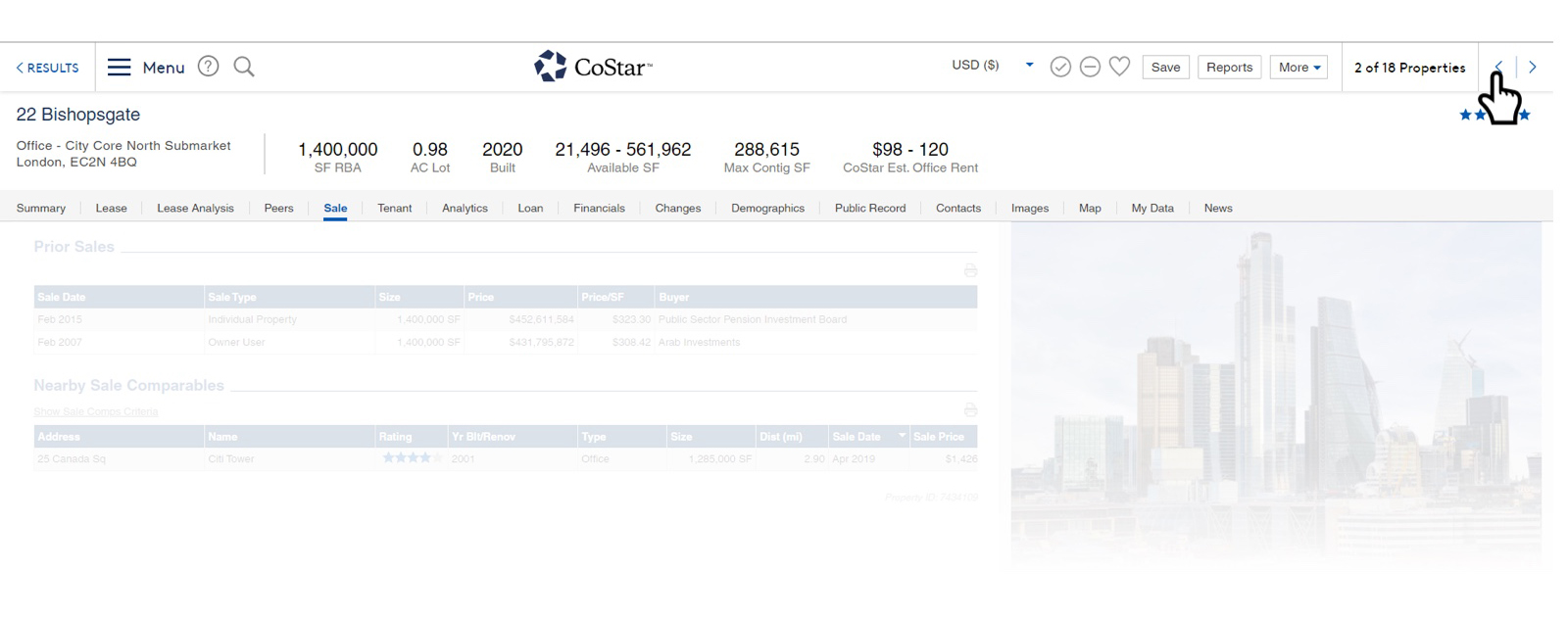Click the checkmark circle icon

pyautogui.click(x=1059, y=67)
